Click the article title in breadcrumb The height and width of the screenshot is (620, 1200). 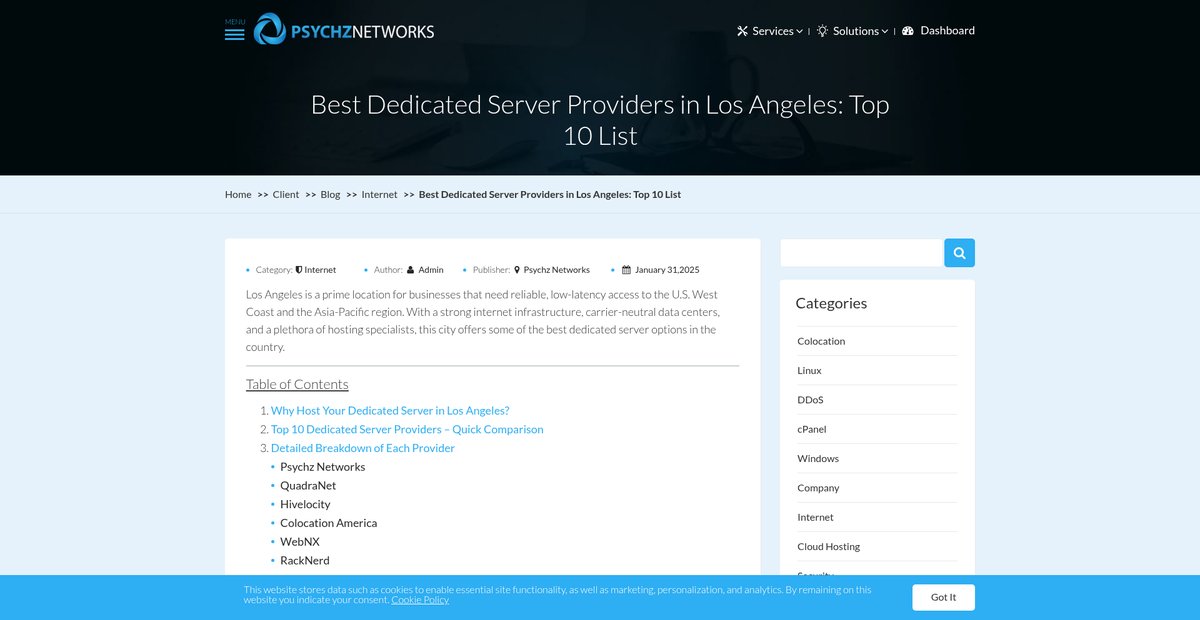click(550, 194)
